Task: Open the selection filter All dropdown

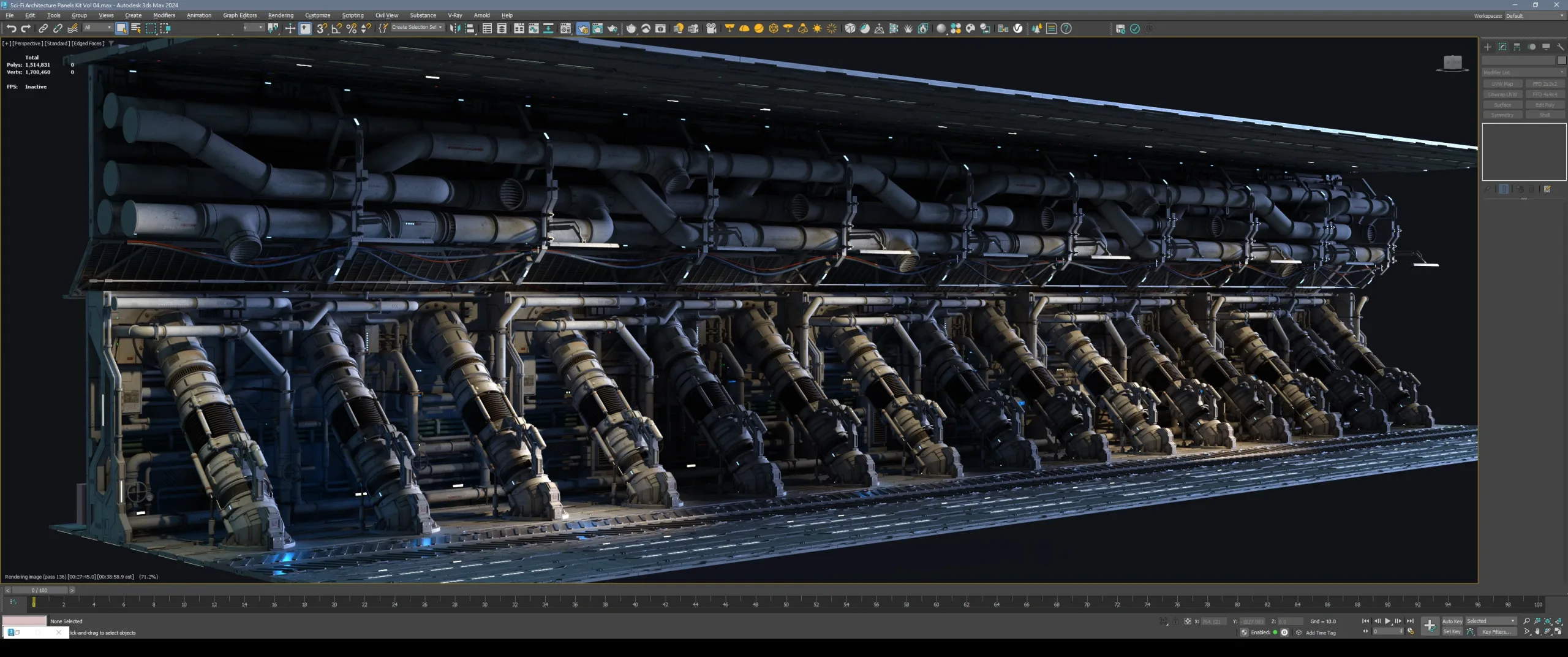Action: (98, 28)
